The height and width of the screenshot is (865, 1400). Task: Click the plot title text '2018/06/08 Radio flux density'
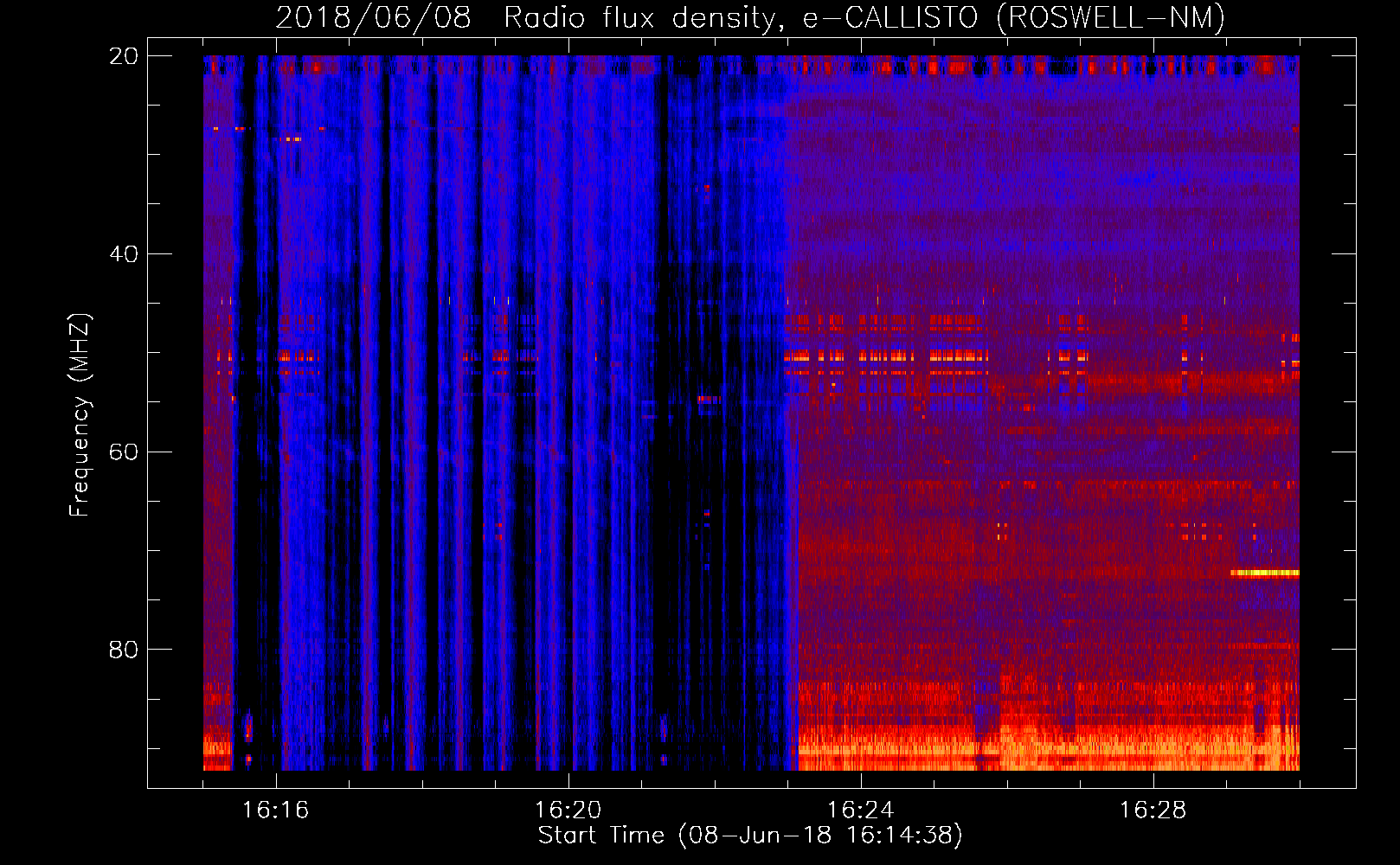point(525,18)
